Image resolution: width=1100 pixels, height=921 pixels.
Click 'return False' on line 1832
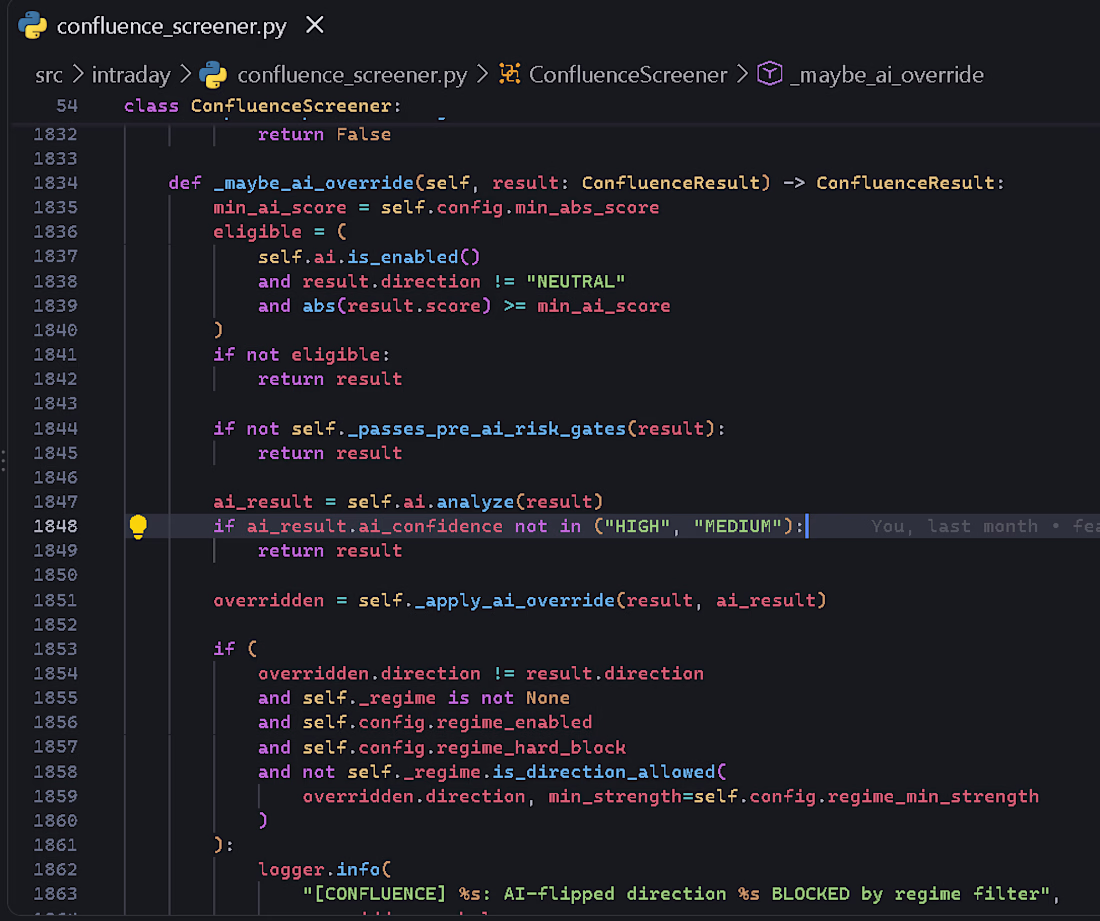coord(324,135)
